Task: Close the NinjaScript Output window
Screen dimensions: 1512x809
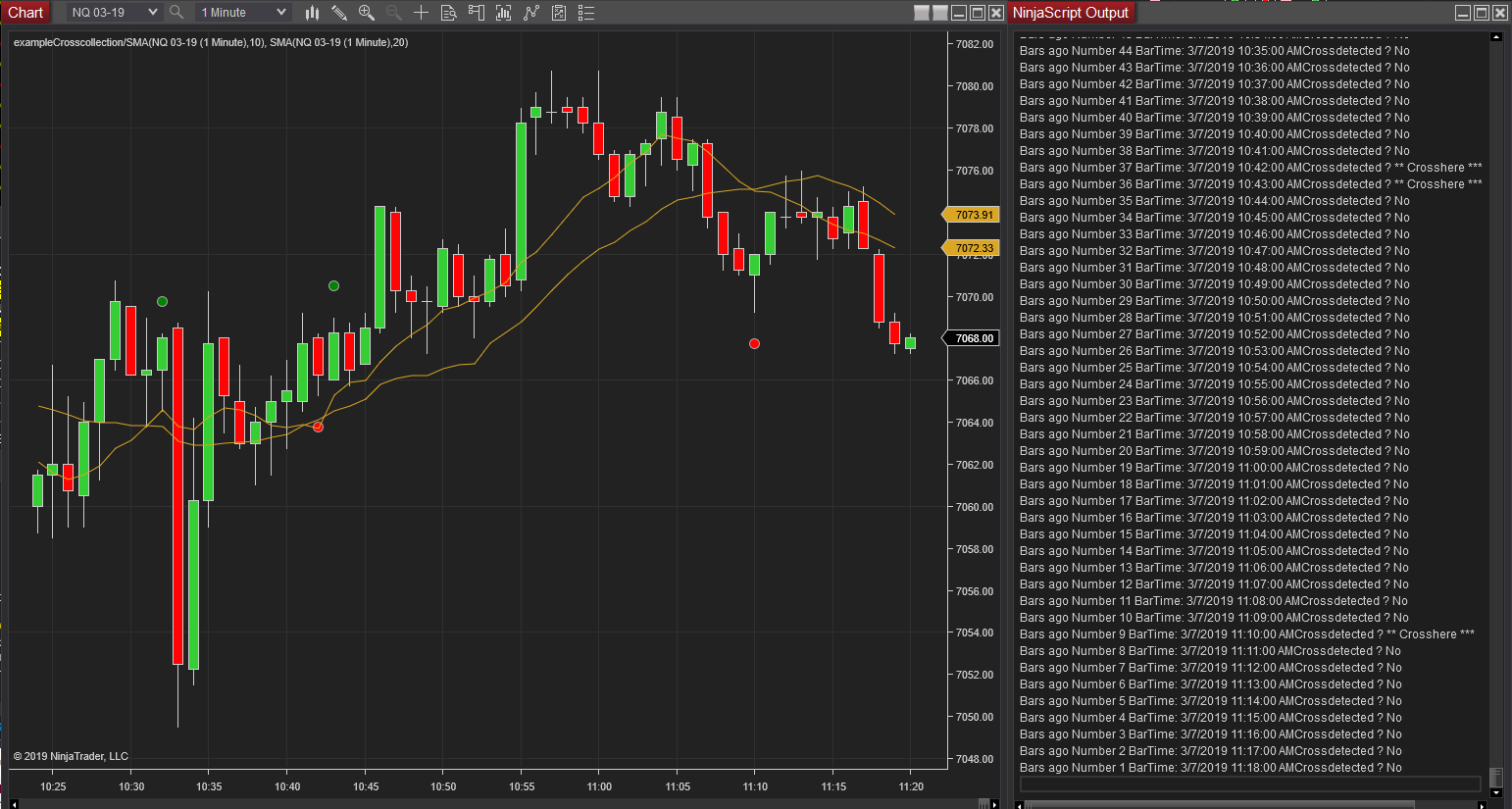Action: tap(1500, 13)
